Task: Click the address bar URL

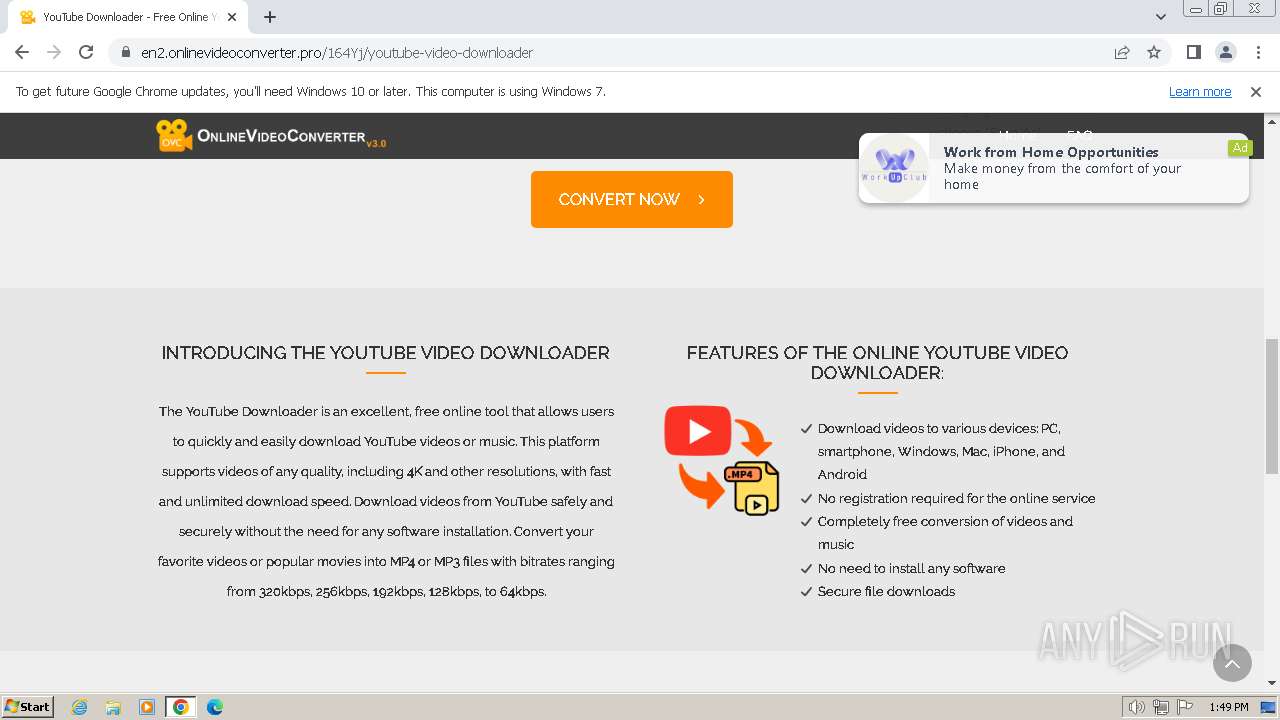Action: tap(337, 52)
